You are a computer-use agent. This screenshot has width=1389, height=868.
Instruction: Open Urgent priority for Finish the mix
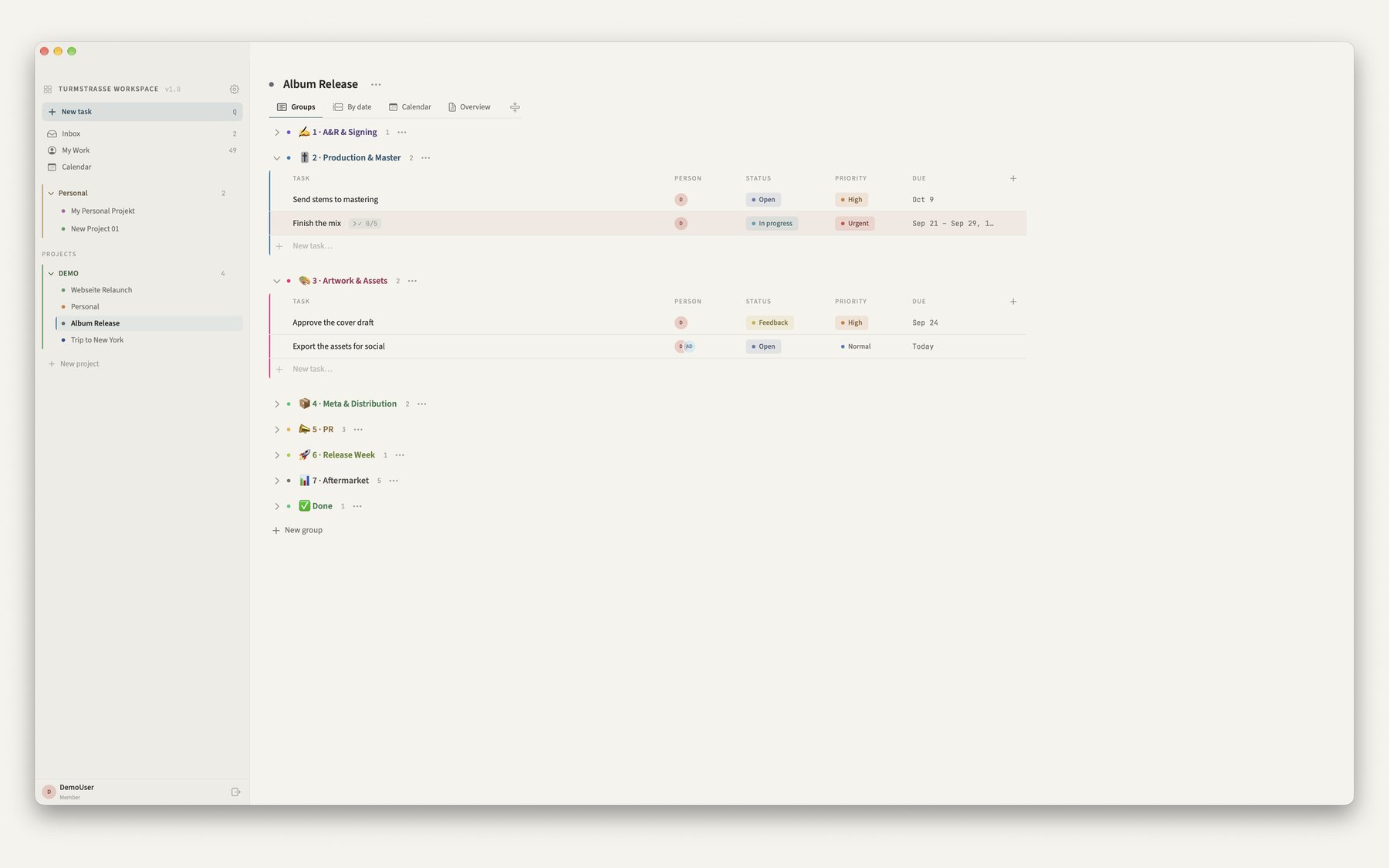point(854,224)
